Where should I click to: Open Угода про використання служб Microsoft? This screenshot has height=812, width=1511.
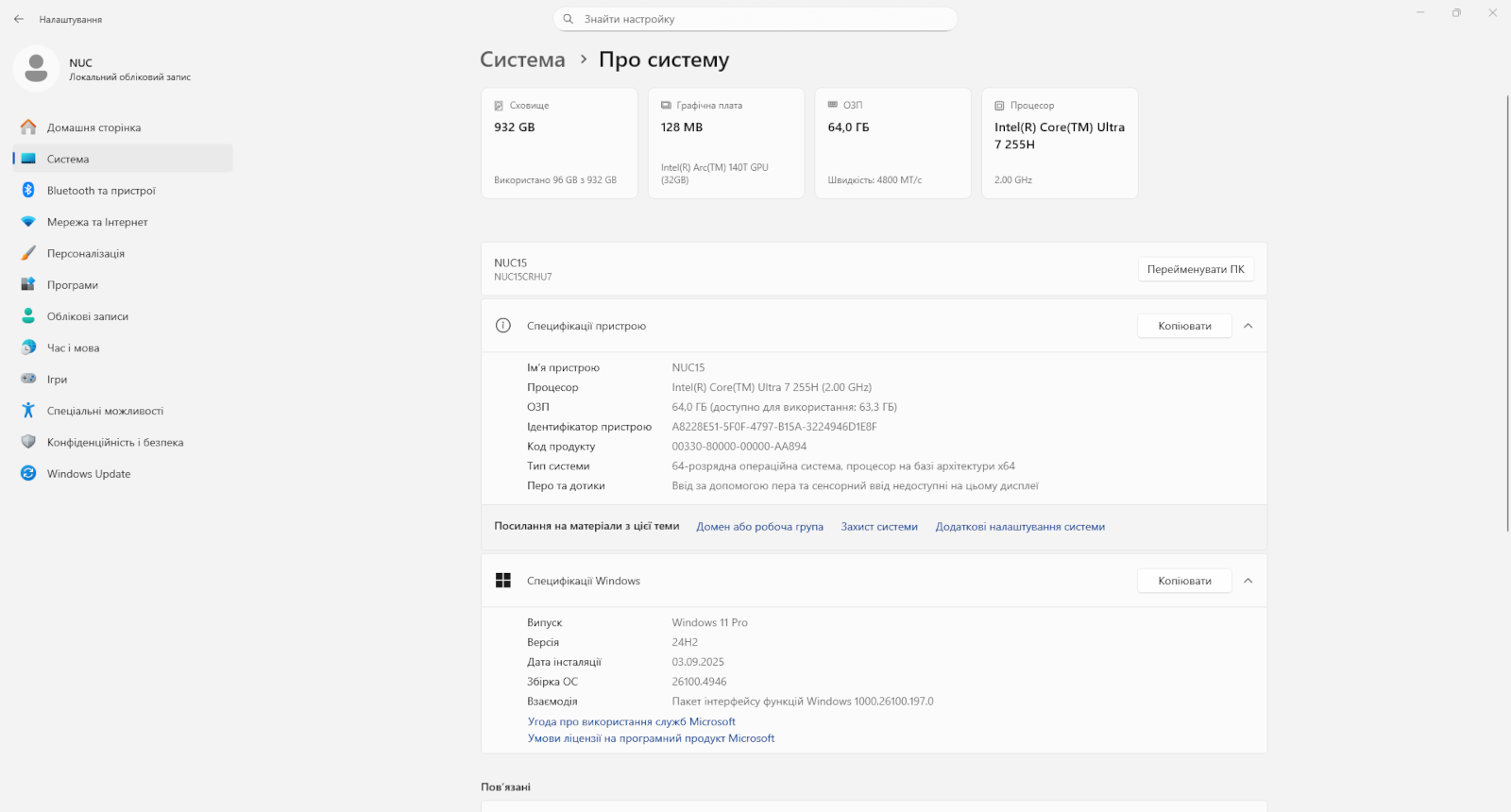631,721
